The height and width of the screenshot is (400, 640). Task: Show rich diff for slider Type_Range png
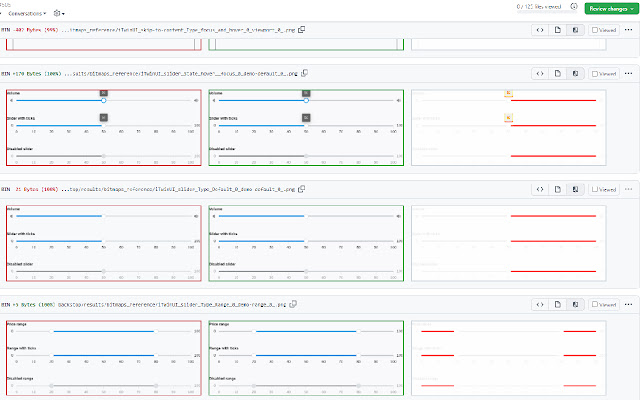pyautogui.click(x=575, y=304)
